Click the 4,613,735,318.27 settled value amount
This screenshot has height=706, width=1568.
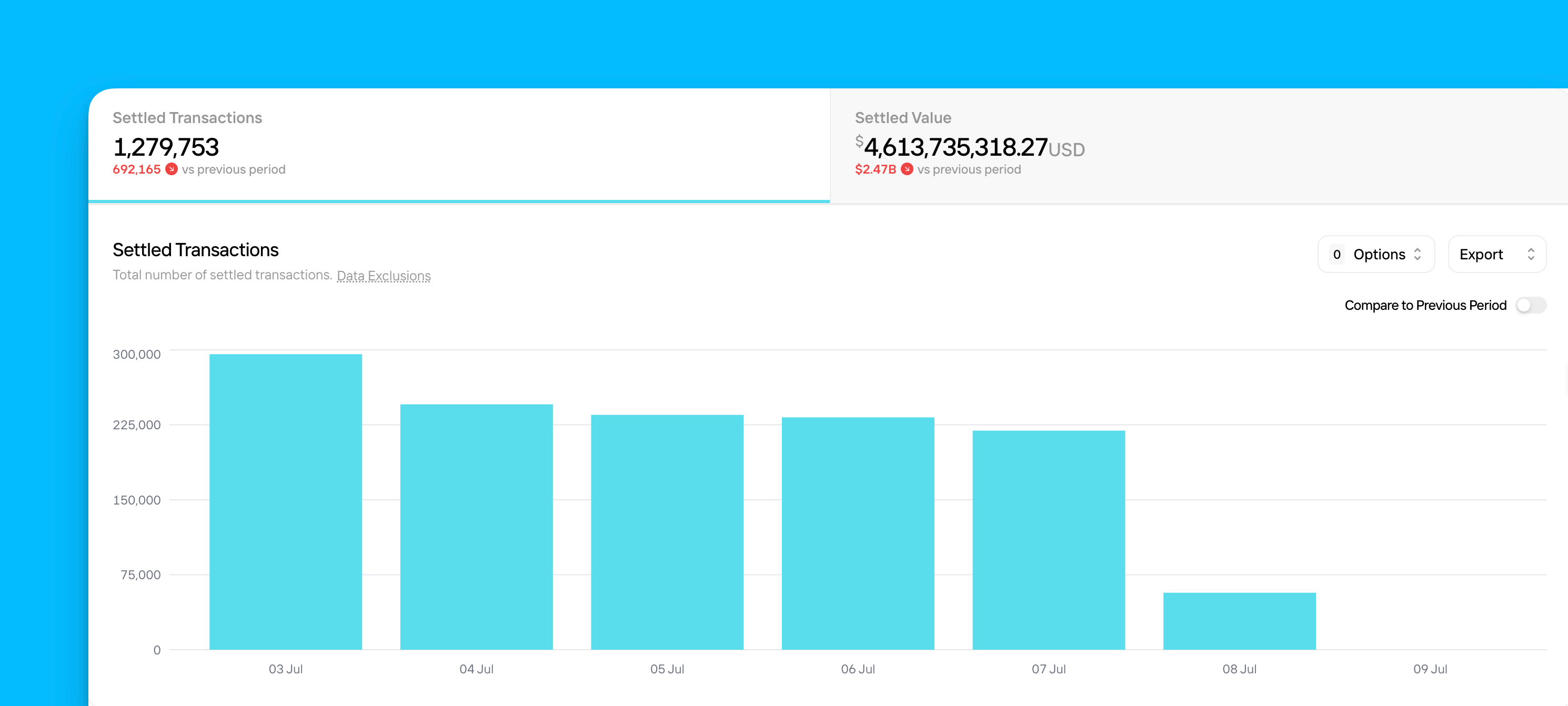click(956, 147)
